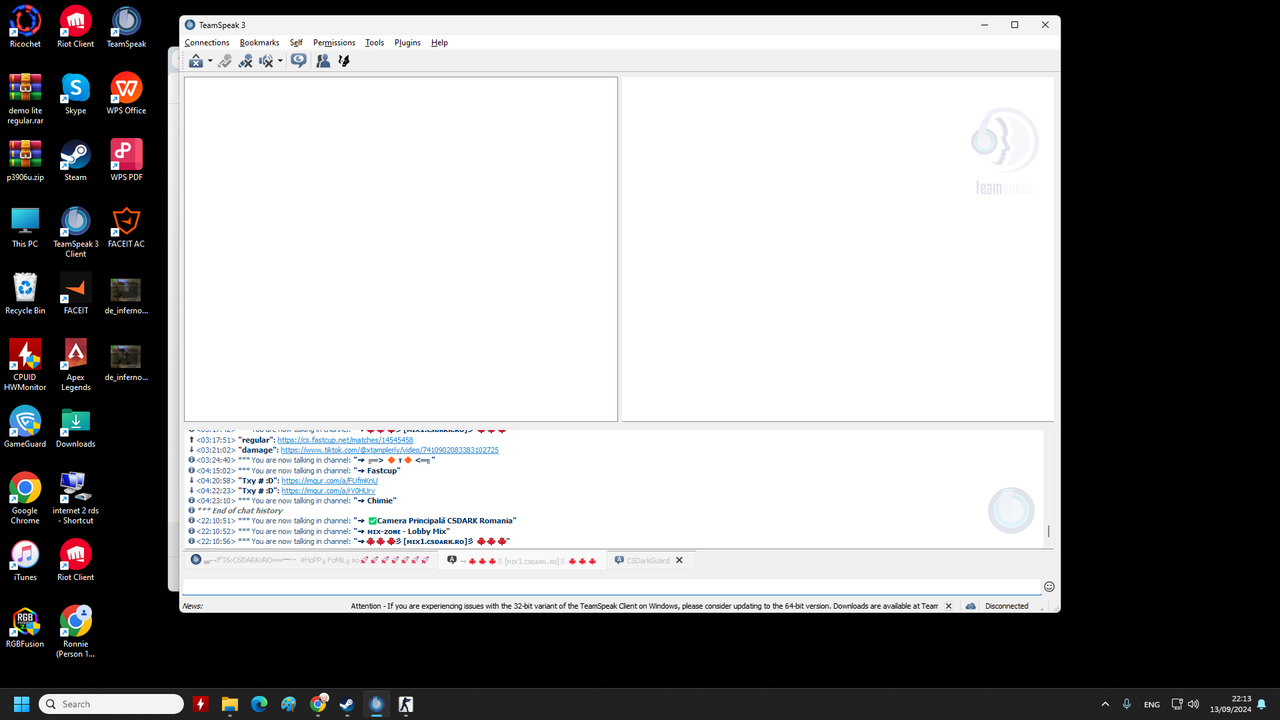
Task: Open the emoticon picker smiley icon
Action: coord(1049,587)
